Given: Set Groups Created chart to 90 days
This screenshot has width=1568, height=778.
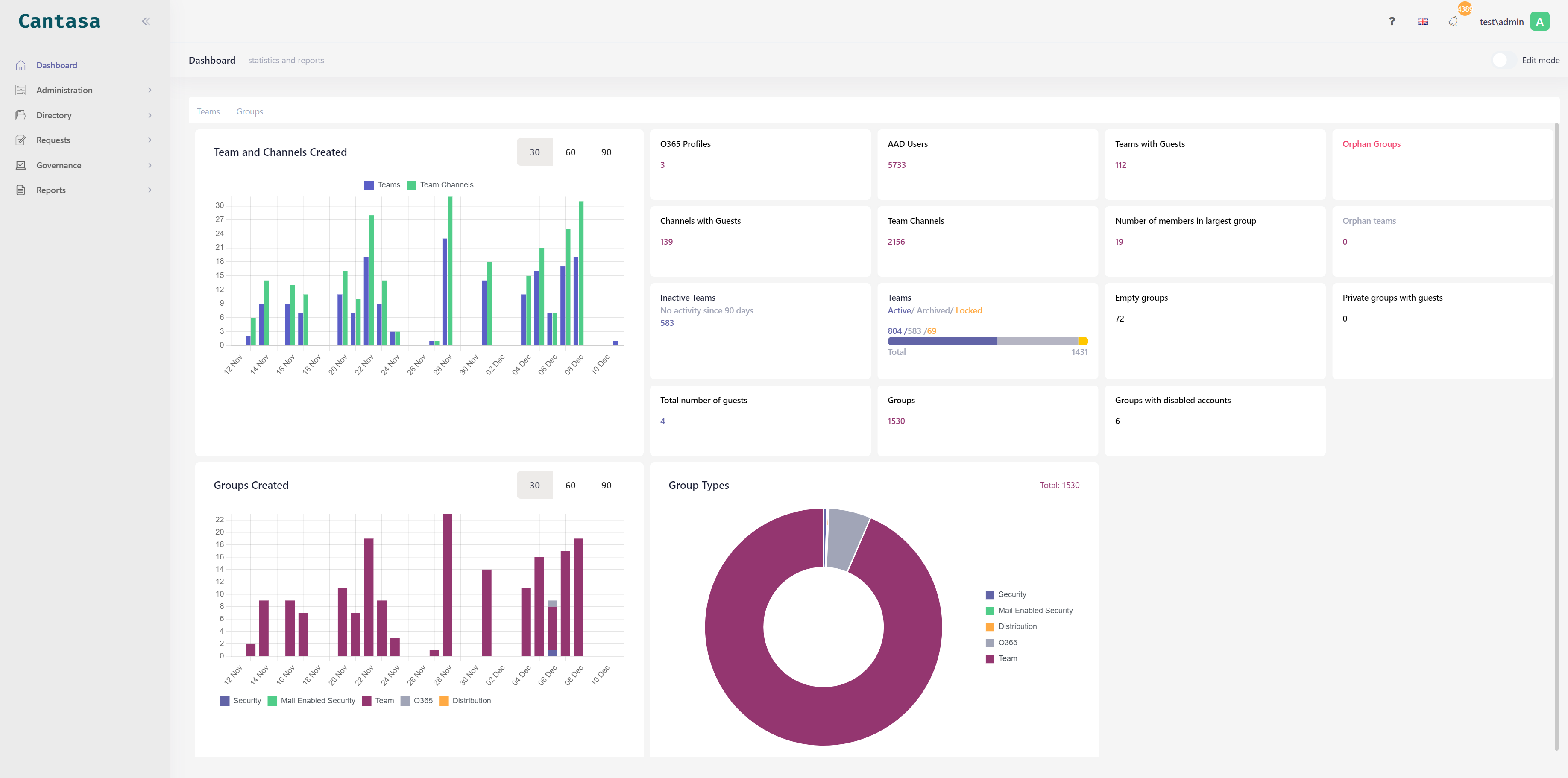Looking at the screenshot, I should [606, 485].
